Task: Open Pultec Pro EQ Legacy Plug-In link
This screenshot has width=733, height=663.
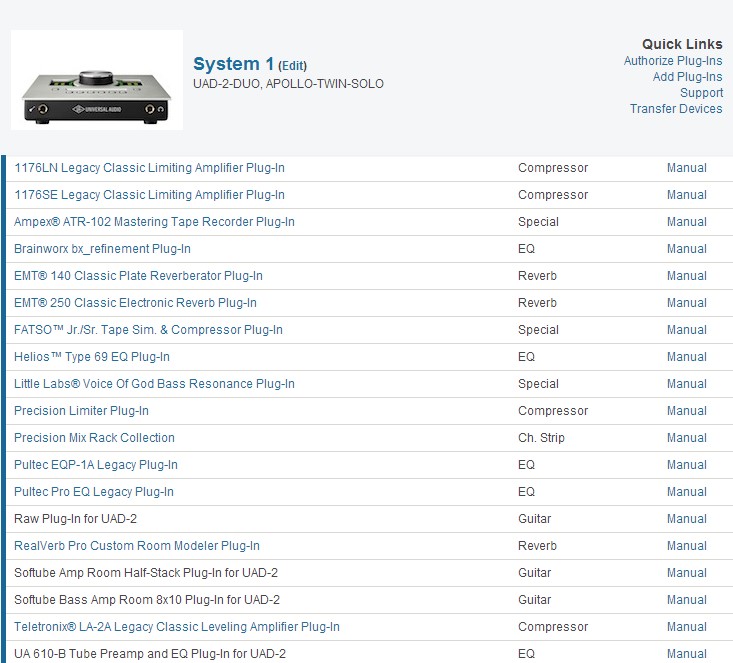Action: (94, 492)
